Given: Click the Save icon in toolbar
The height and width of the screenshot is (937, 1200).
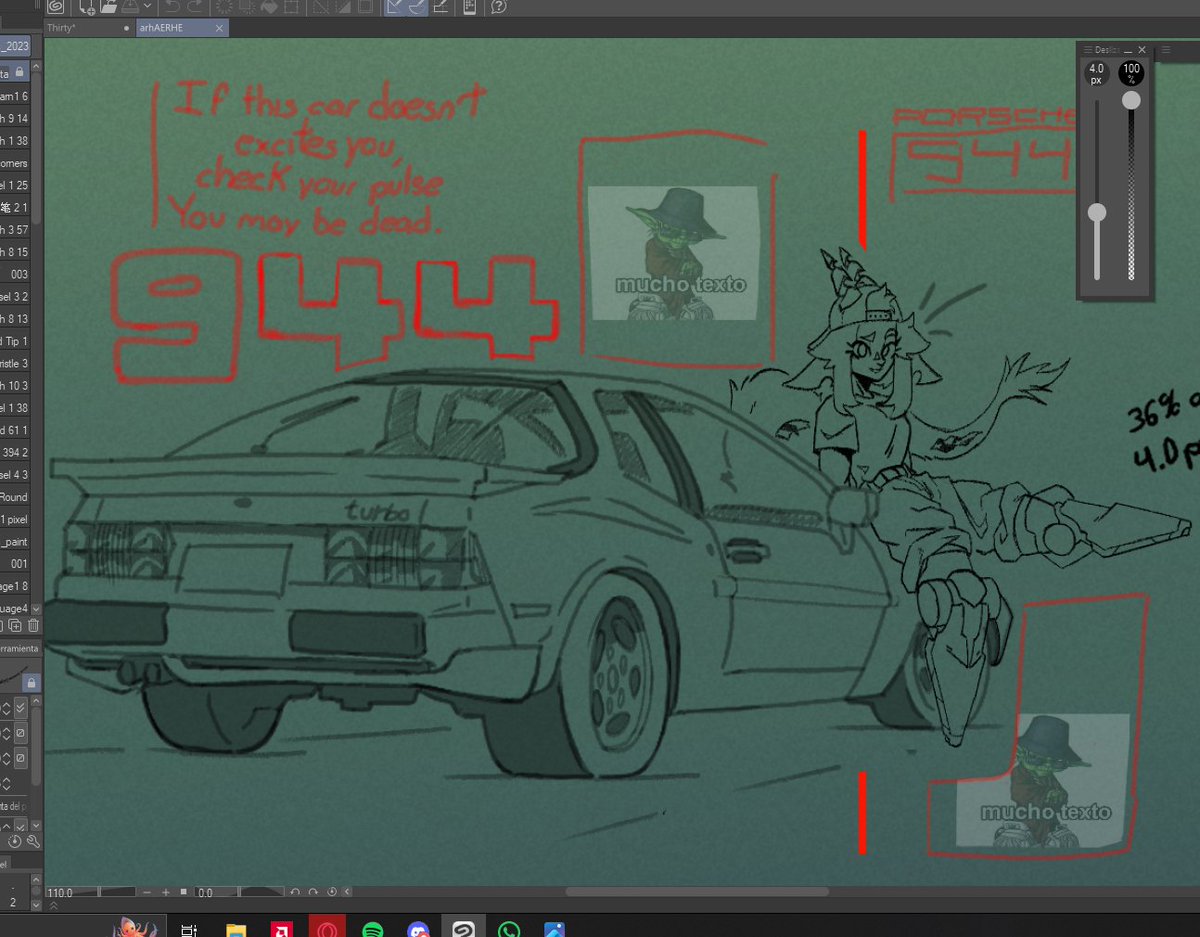Looking at the screenshot, I should pyautogui.click(x=130, y=7).
